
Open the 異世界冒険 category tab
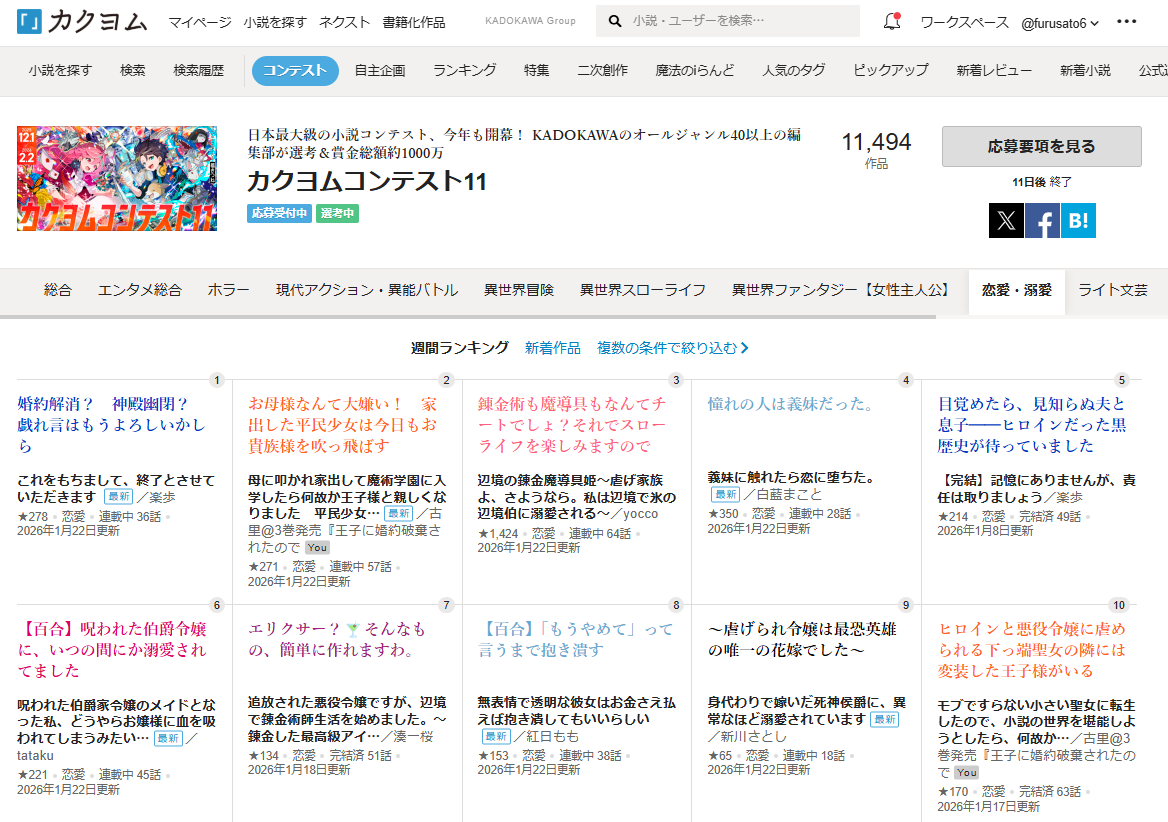518,290
